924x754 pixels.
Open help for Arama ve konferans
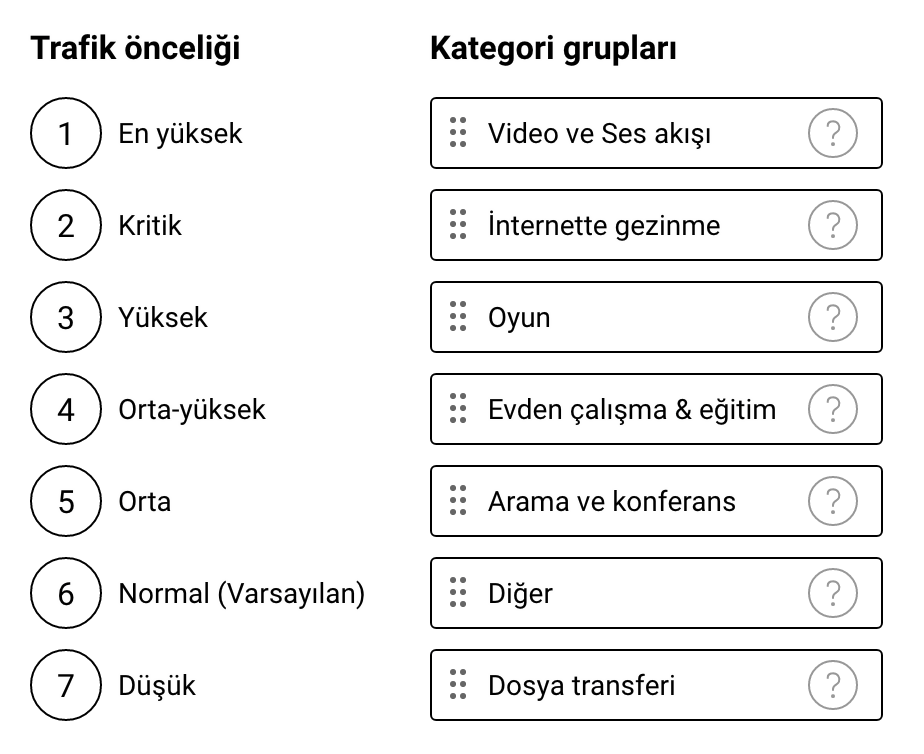pos(832,501)
